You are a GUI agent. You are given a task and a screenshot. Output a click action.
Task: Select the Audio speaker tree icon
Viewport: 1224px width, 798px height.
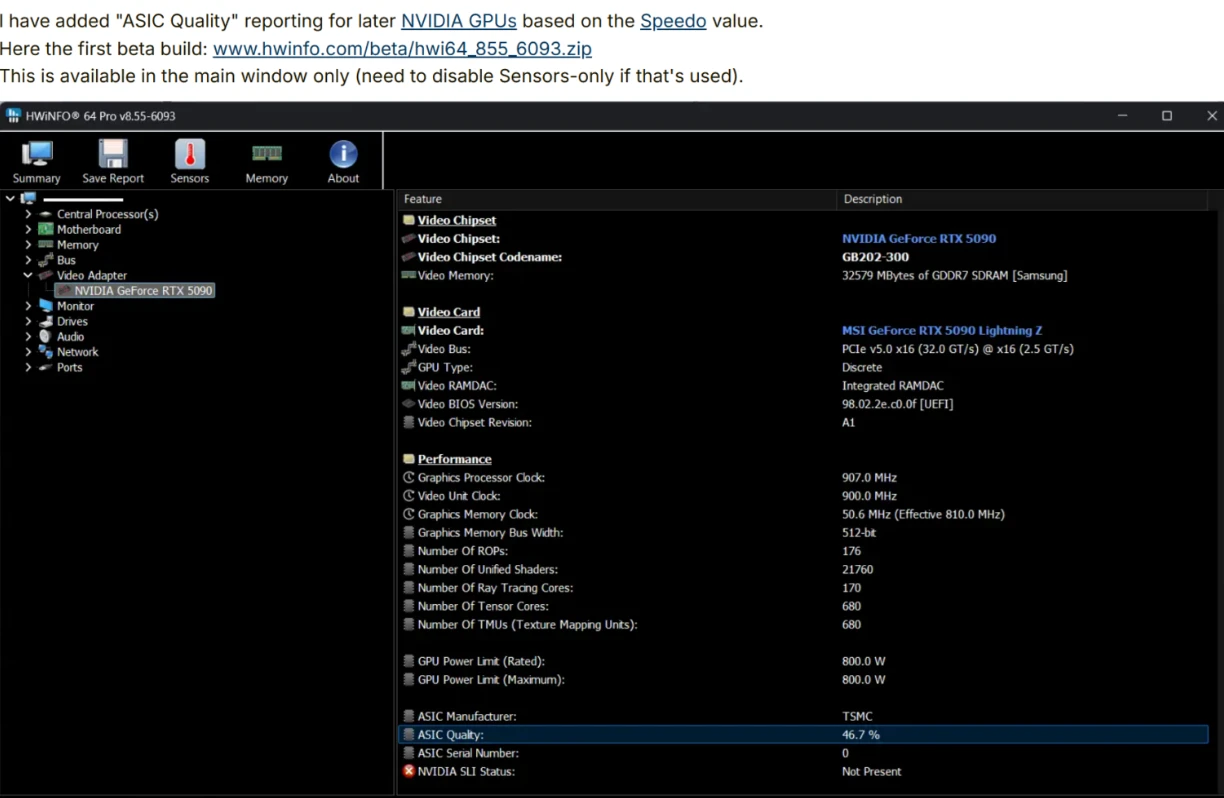pyautogui.click(x=46, y=337)
